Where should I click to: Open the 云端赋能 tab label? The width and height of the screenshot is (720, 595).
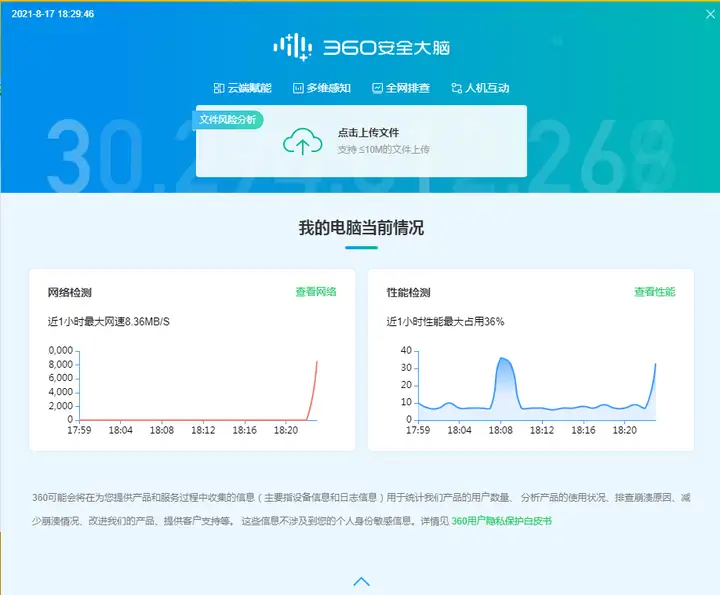pos(249,88)
